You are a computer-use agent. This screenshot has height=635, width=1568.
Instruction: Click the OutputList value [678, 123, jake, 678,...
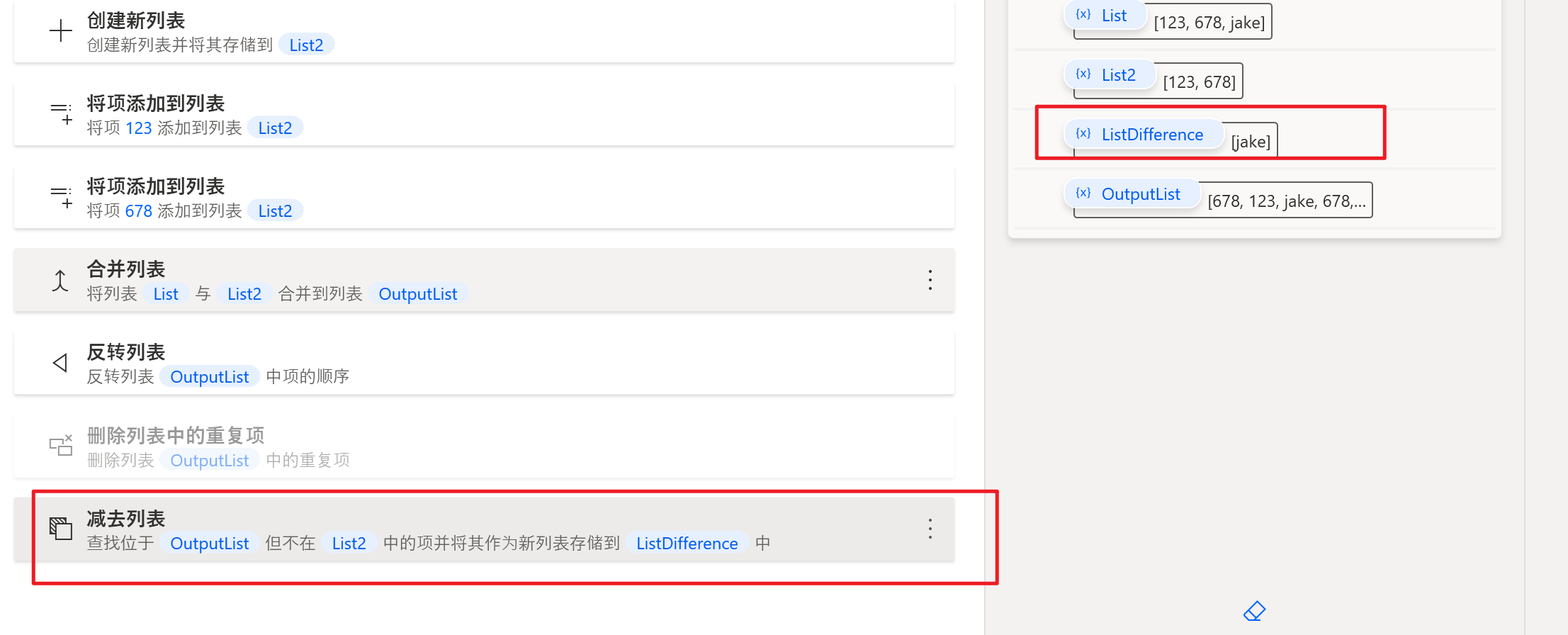[x=1286, y=201]
